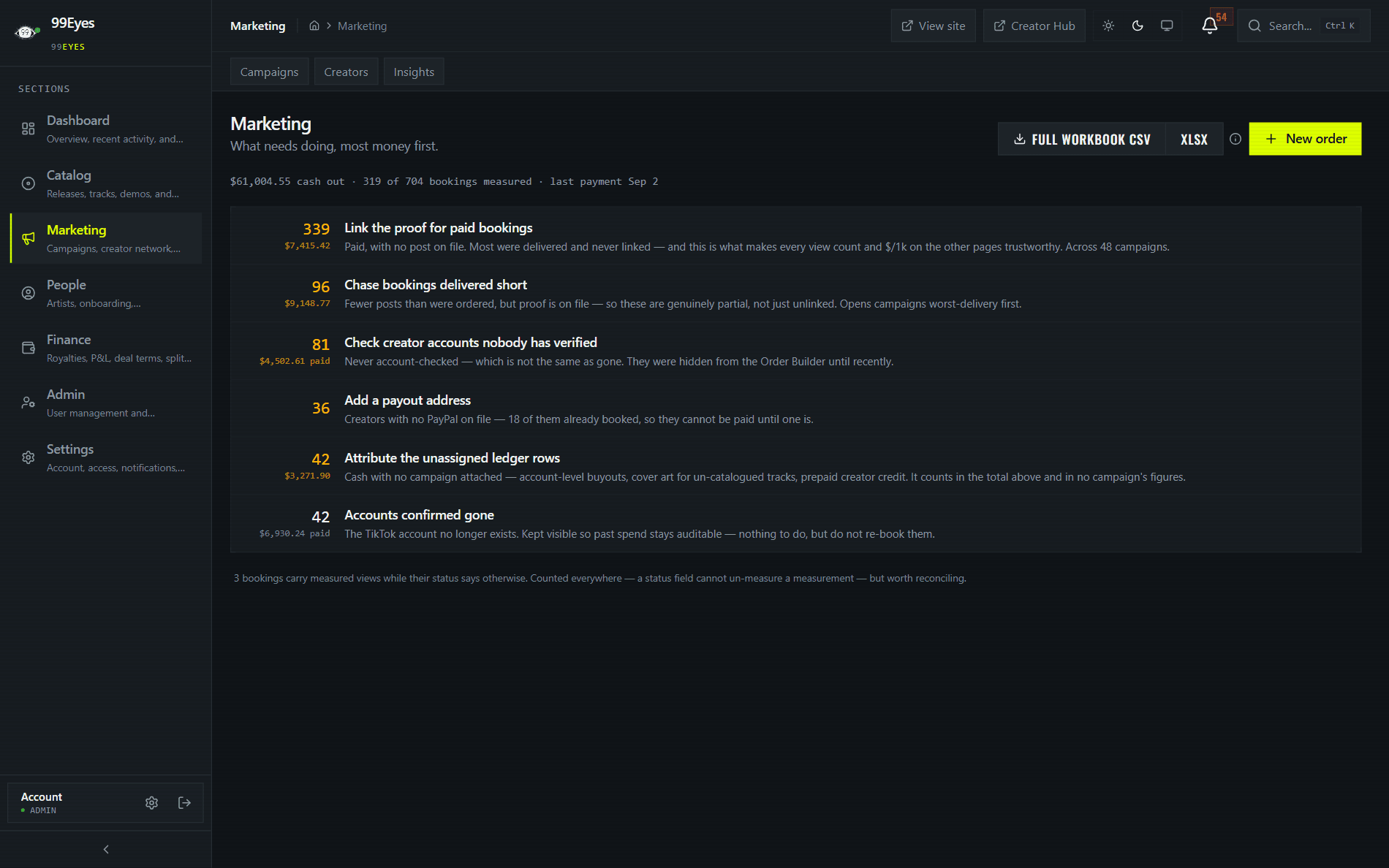Open the Insights tab
The height and width of the screenshot is (868, 1389).
tap(414, 72)
